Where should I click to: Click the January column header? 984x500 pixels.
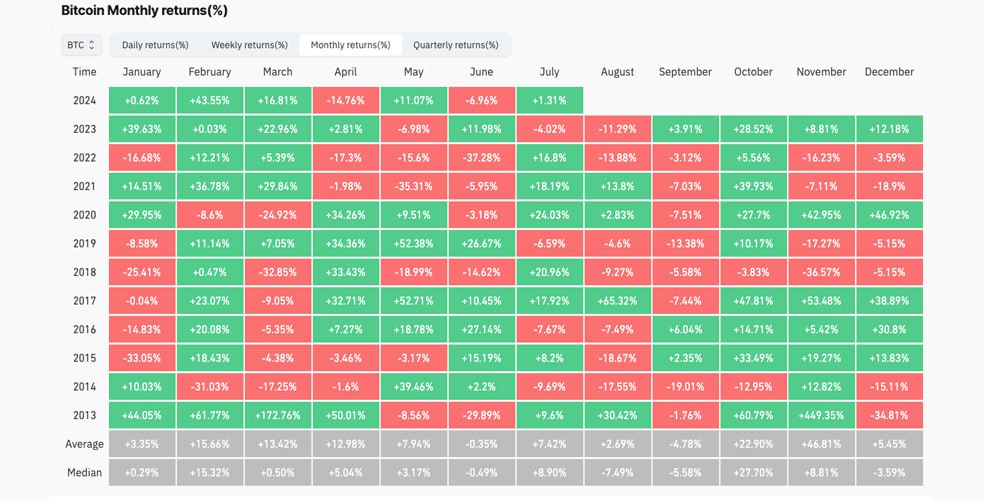click(x=142, y=72)
